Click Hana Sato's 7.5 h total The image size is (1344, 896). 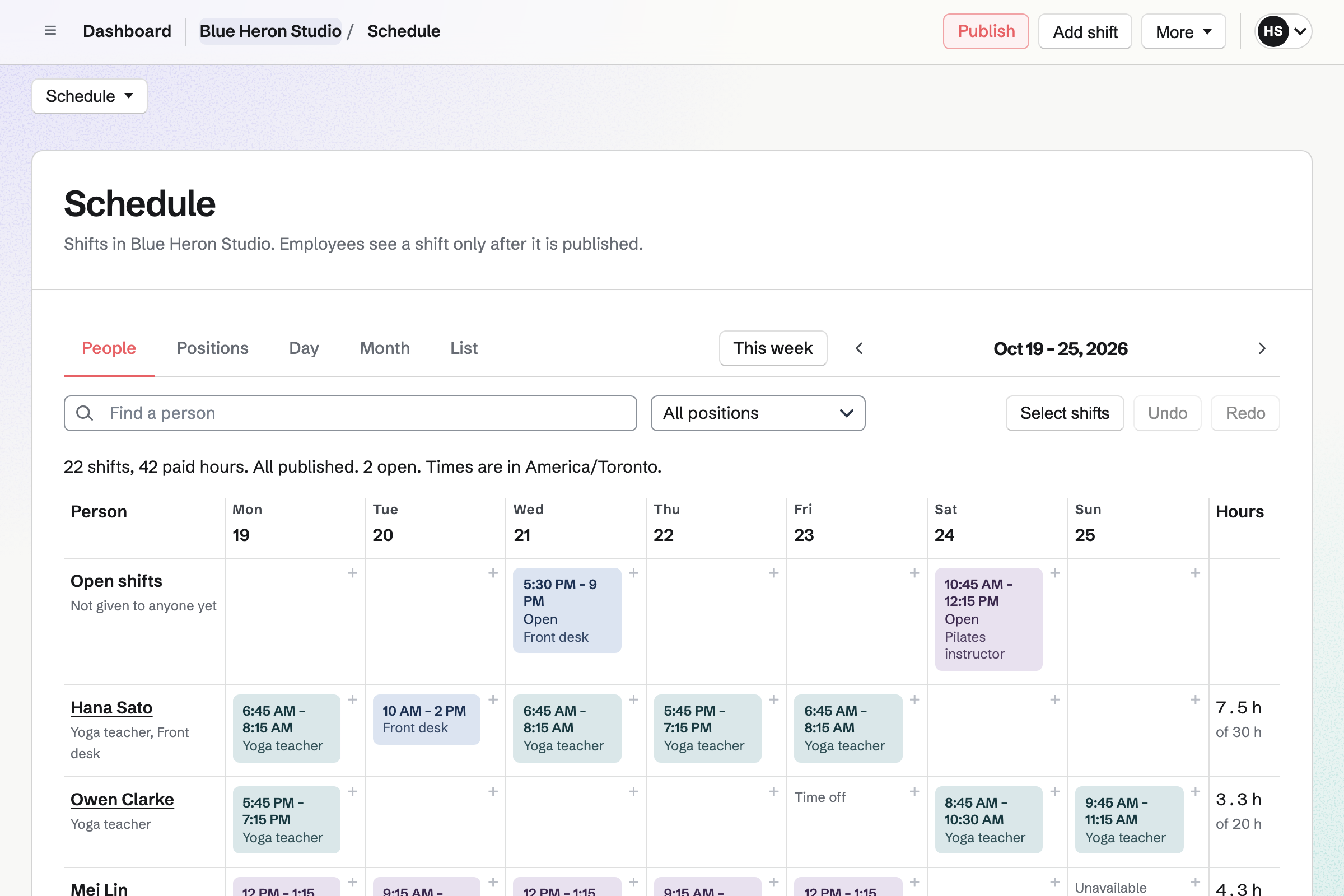tap(1238, 708)
